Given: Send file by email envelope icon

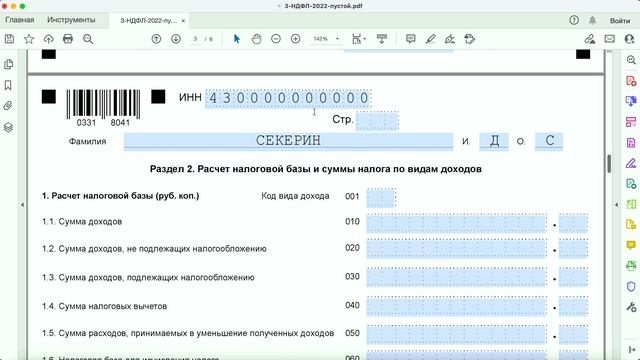Looking at the screenshot, I should coord(609,39).
